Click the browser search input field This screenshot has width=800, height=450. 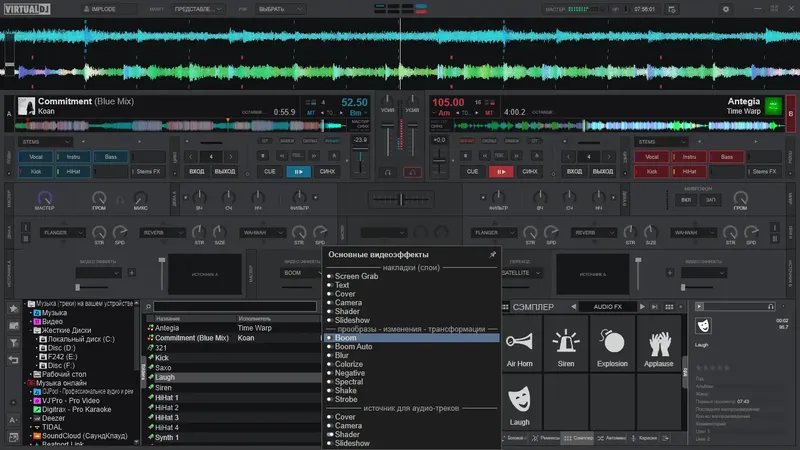coord(235,307)
